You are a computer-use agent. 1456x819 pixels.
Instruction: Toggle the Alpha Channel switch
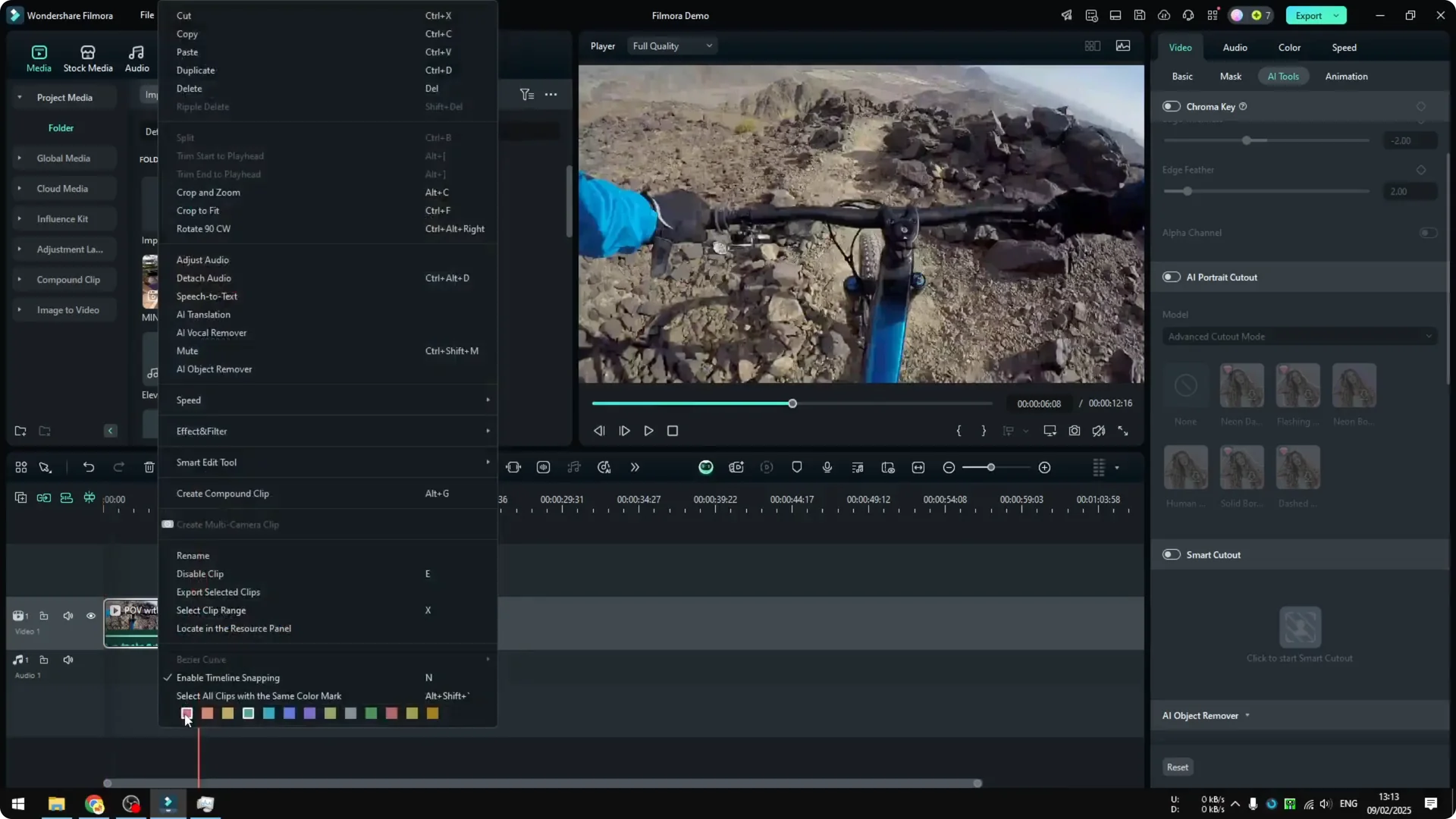coord(1426,233)
